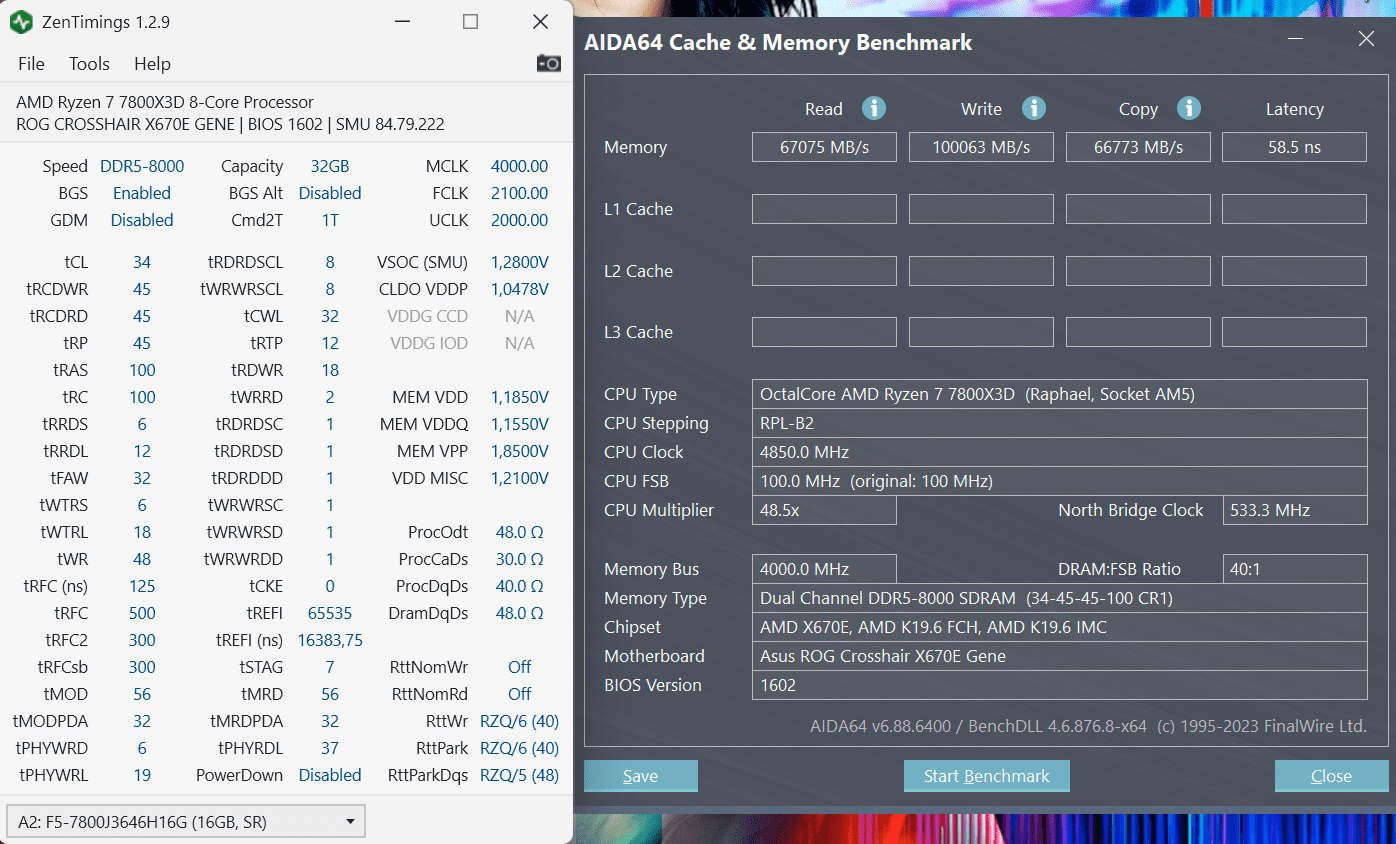Click the Save button in AIDA64
Image resolution: width=1396 pixels, height=844 pixels.
click(x=641, y=776)
